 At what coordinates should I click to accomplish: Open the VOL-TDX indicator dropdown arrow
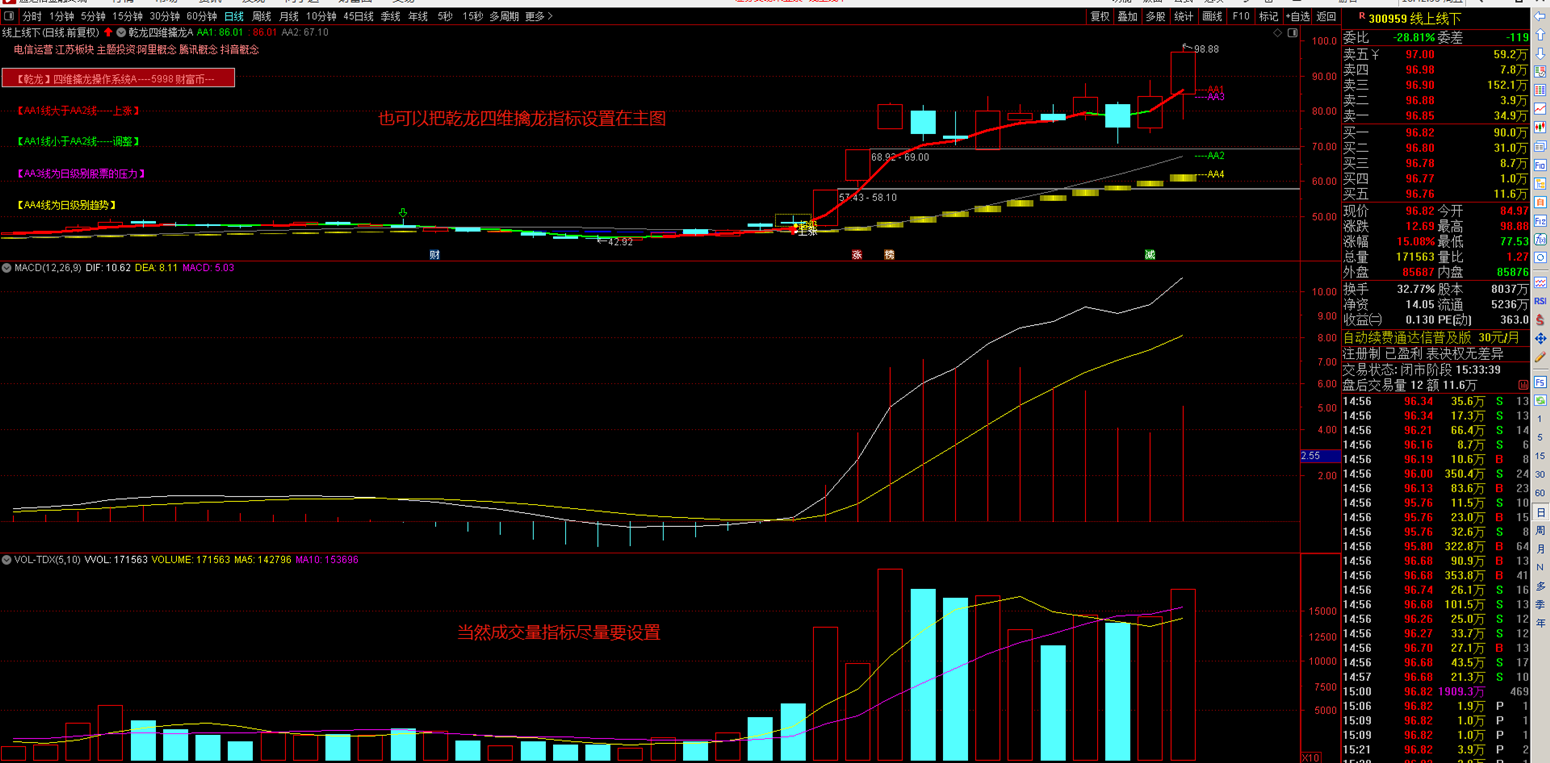click(6, 560)
